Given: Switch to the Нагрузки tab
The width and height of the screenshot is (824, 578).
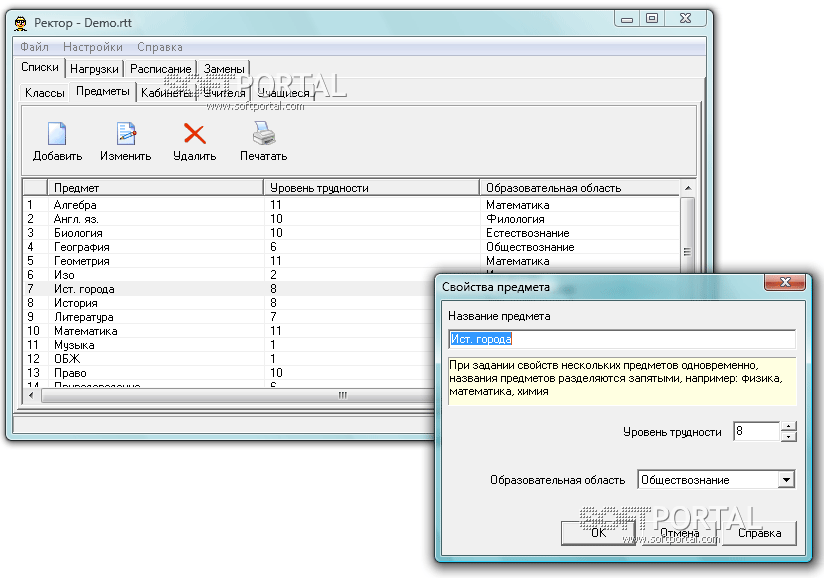Looking at the screenshot, I should pos(94,69).
